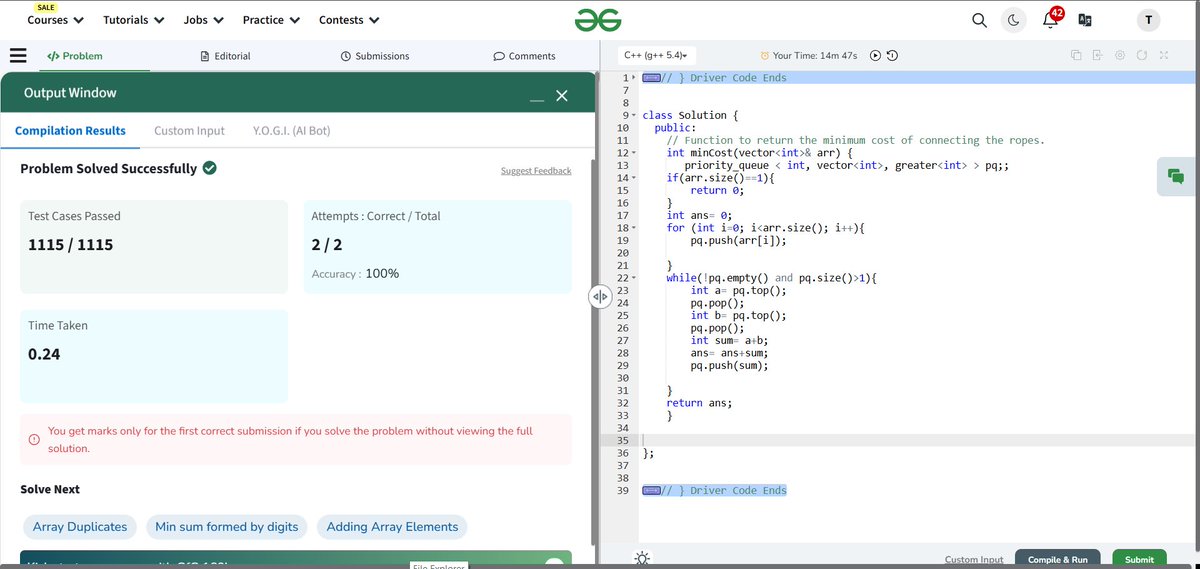The height and width of the screenshot is (569, 1200).
Task: Reset the timer icon
Action: pos(892,55)
